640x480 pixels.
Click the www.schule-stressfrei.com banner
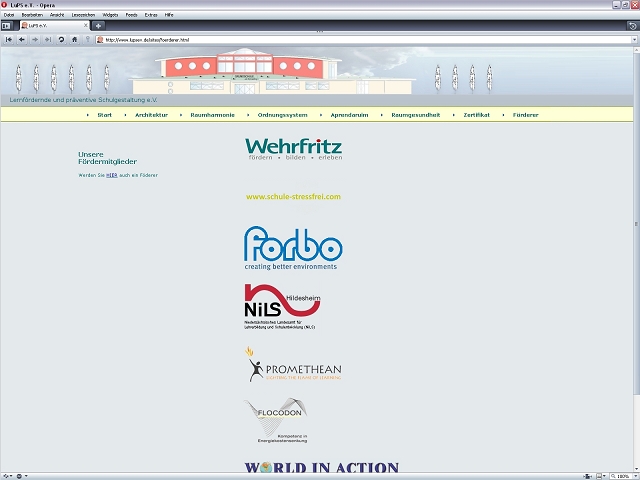pyautogui.click(x=293, y=196)
